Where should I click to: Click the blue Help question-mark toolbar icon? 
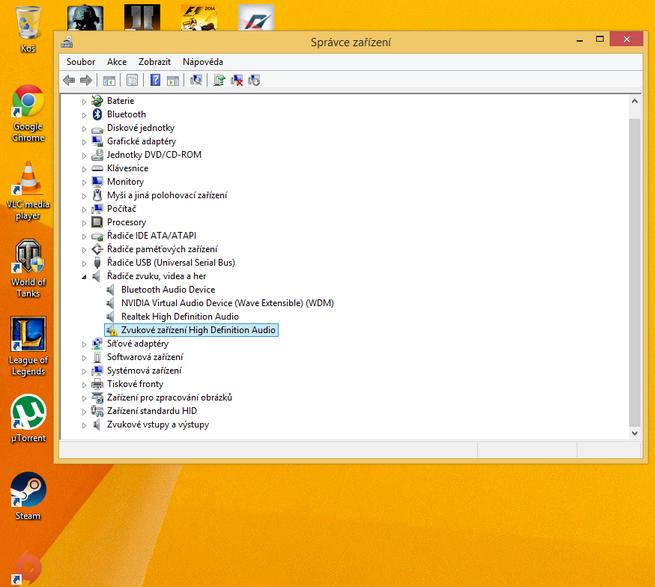(x=155, y=80)
